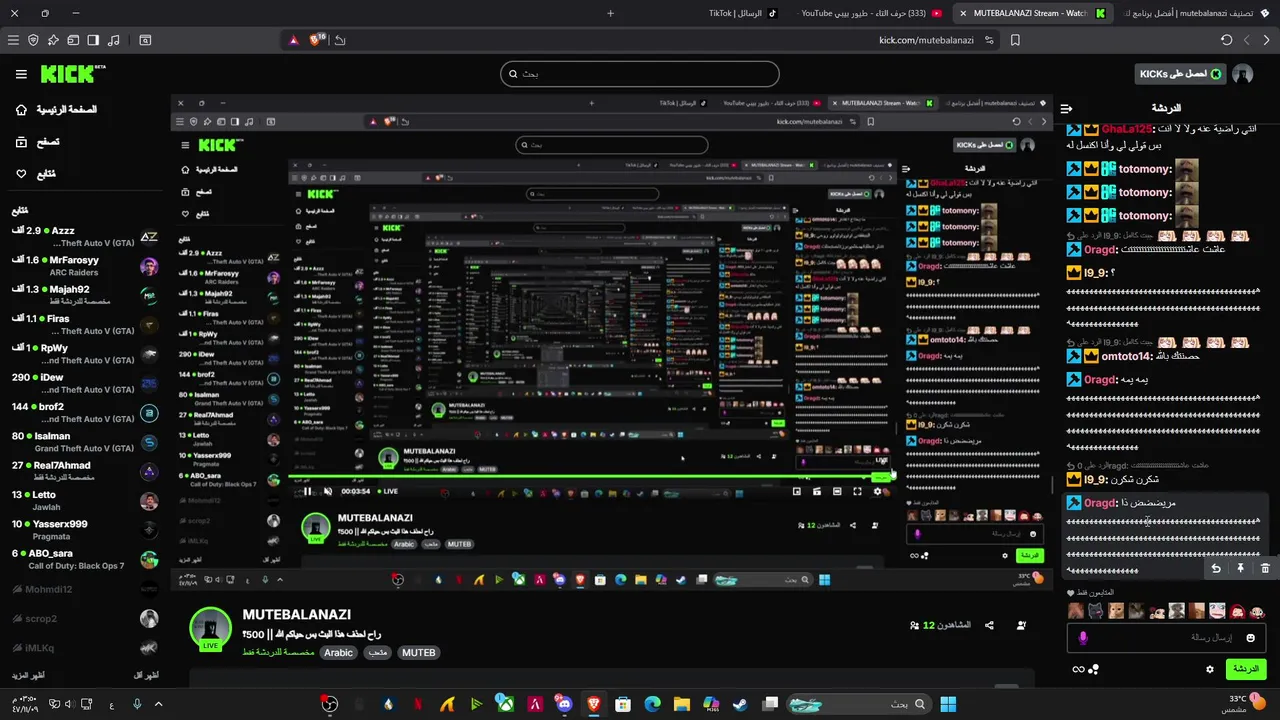The image size is (1280, 720).
Task: Collapse the show less channels link
Action: coord(146,676)
